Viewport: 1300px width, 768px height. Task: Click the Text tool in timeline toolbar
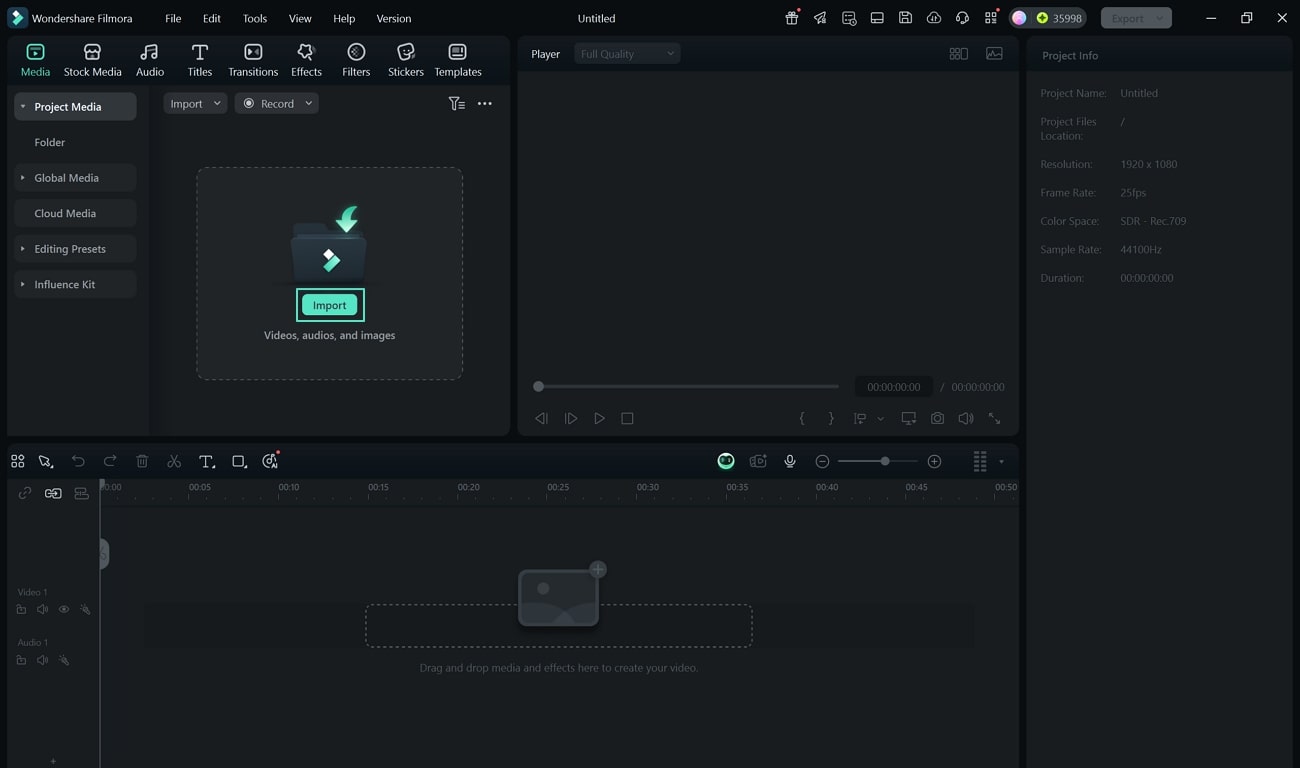[x=206, y=461]
